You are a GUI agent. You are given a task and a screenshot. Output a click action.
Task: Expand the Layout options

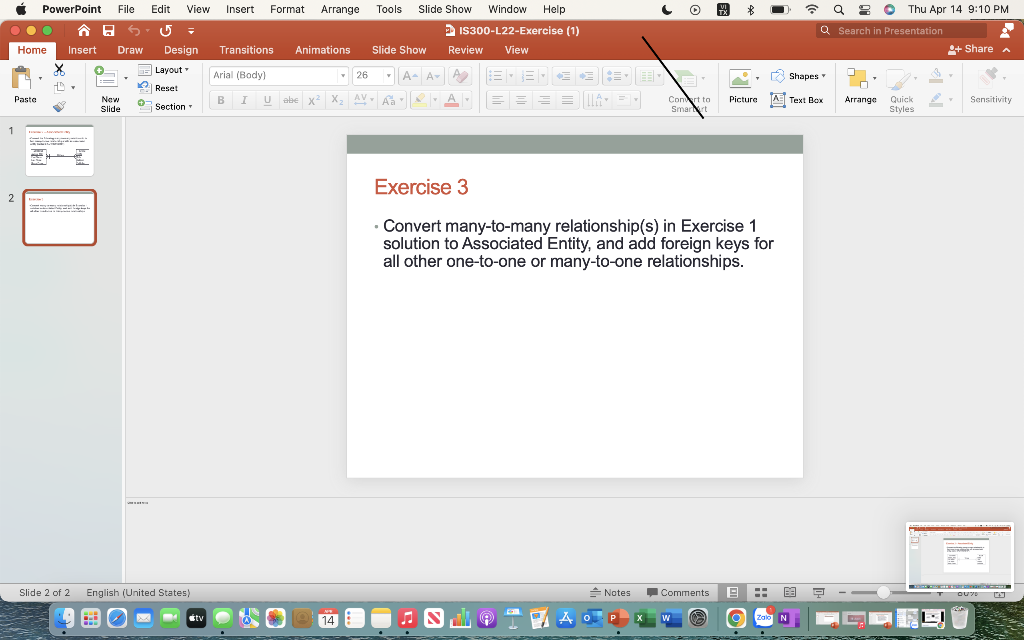pyautogui.click(x=166, y=69)
